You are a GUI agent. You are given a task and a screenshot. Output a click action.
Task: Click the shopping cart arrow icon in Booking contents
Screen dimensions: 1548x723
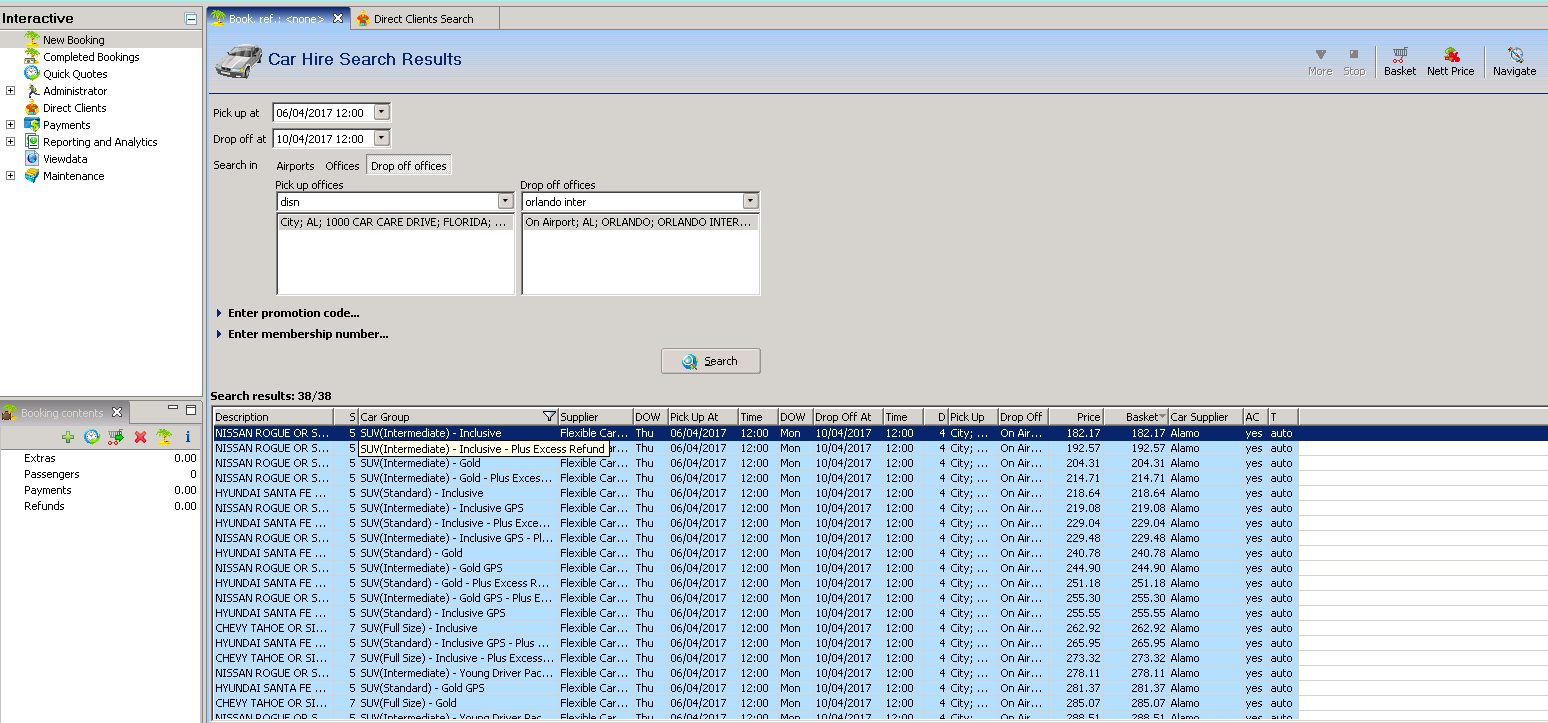point(116,437)
